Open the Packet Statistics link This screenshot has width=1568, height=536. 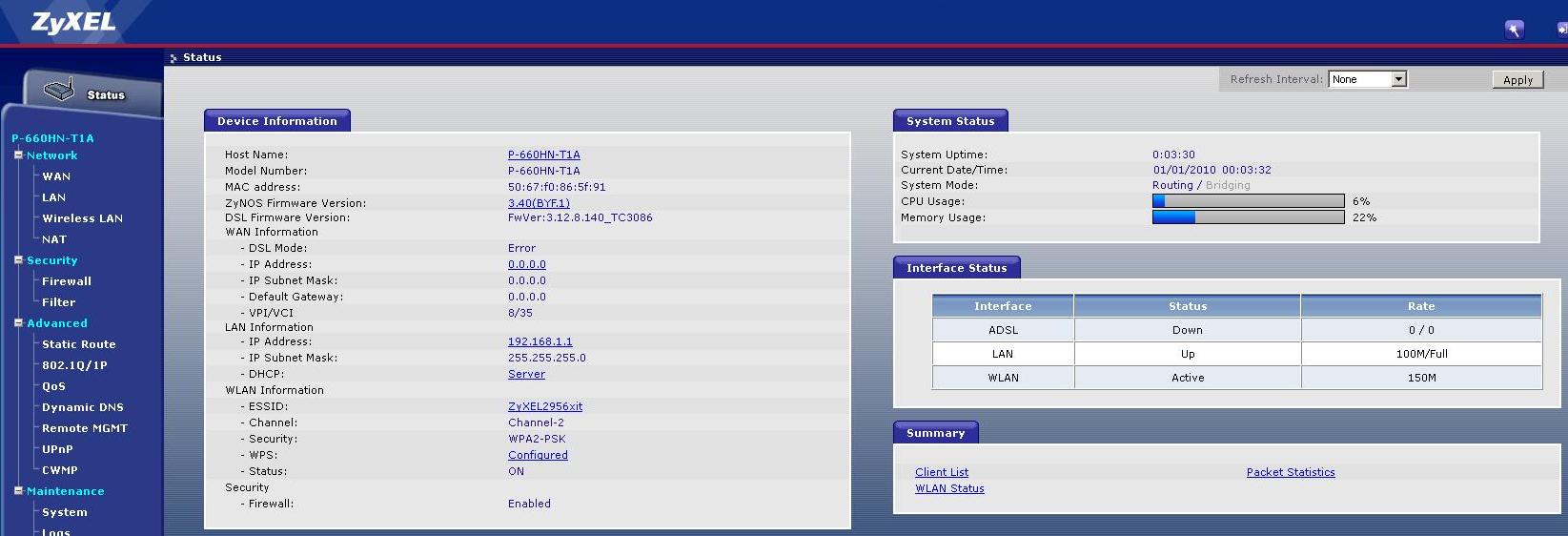click(x=1291, y=472)
